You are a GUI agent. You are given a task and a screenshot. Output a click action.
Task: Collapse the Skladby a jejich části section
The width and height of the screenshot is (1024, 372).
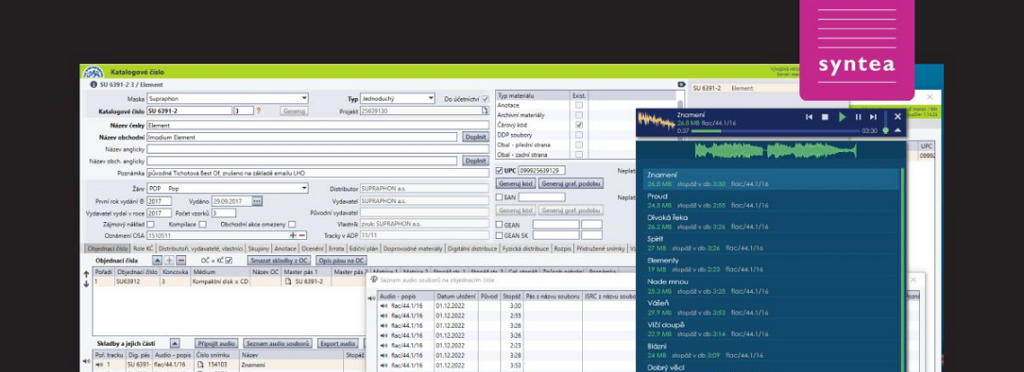click(174, 343)
